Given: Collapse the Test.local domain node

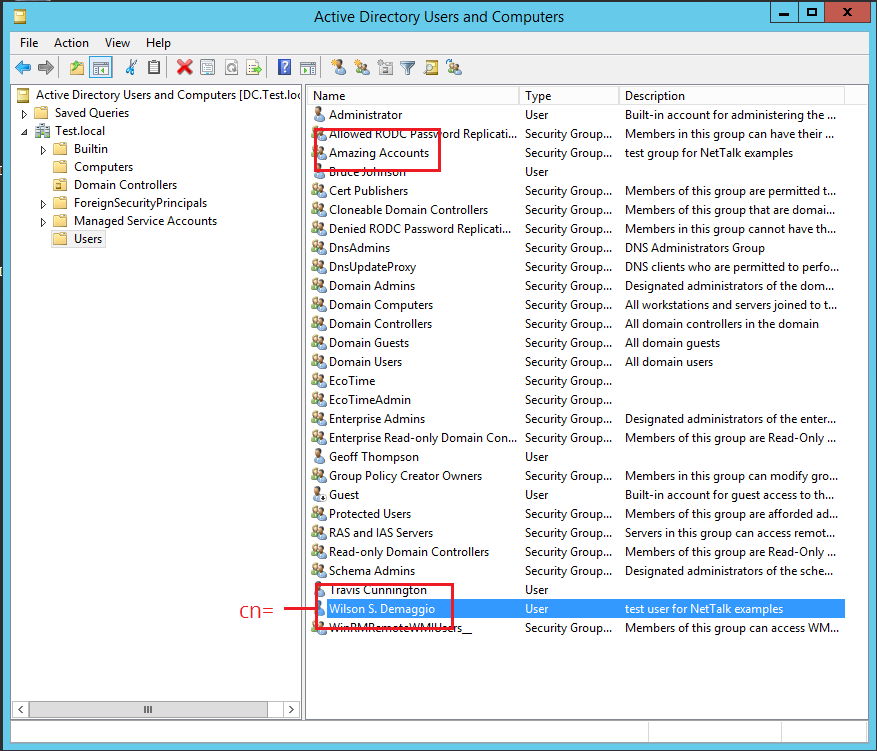Looking at the screenshot, I should [23, 130].
